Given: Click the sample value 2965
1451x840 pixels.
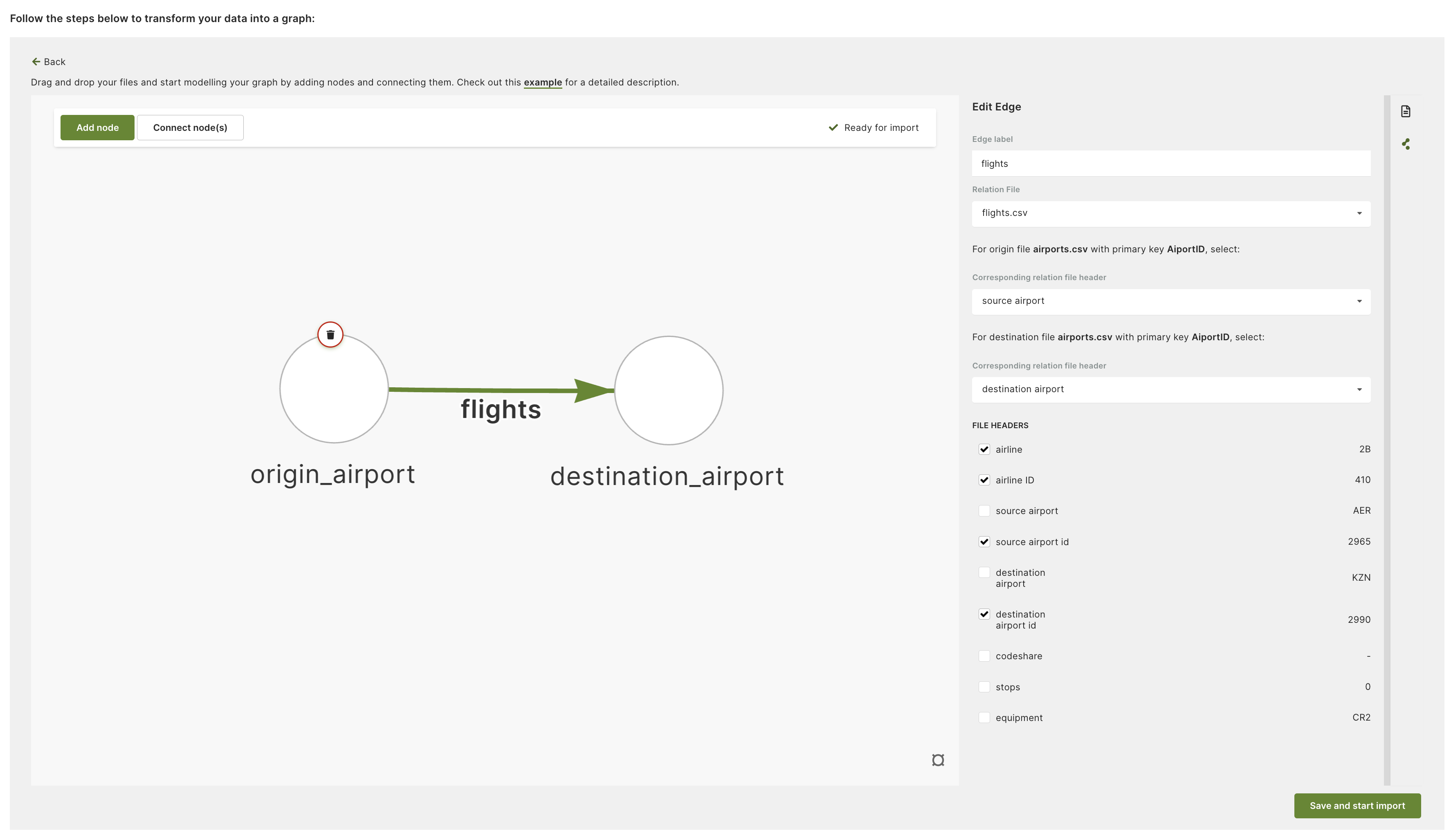Looking at the screenshot, I should tap(1359, 541).
